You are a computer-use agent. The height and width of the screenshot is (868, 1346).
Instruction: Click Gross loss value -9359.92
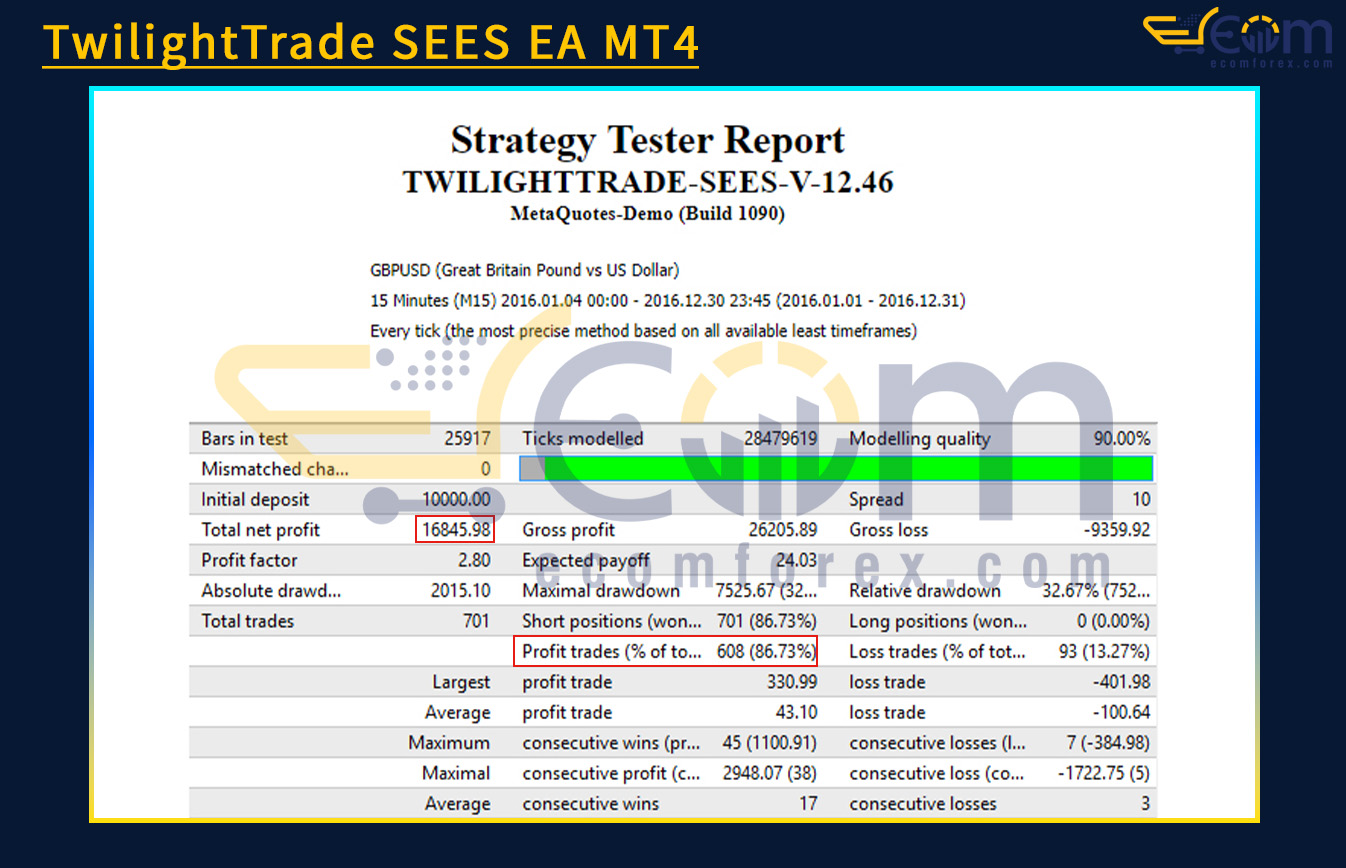tap(1116, 530)
